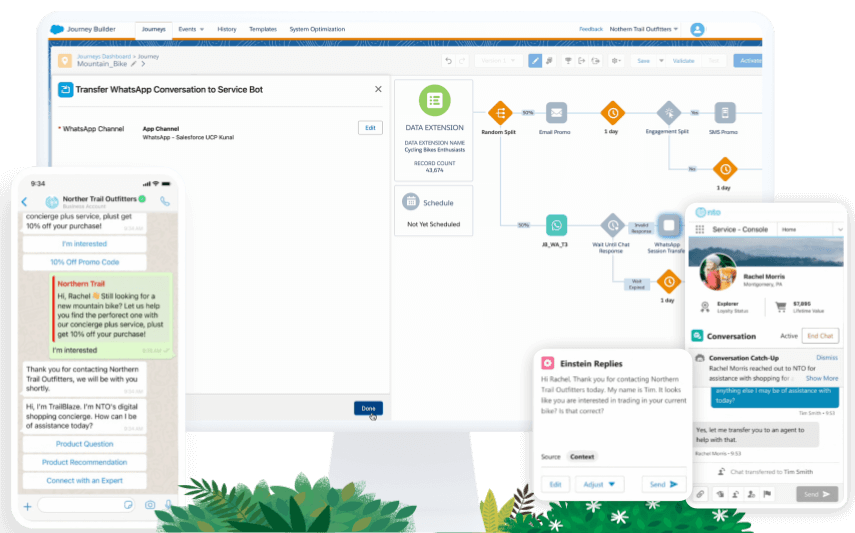Tap the phone call icon in chat

[x=165, y=201]
